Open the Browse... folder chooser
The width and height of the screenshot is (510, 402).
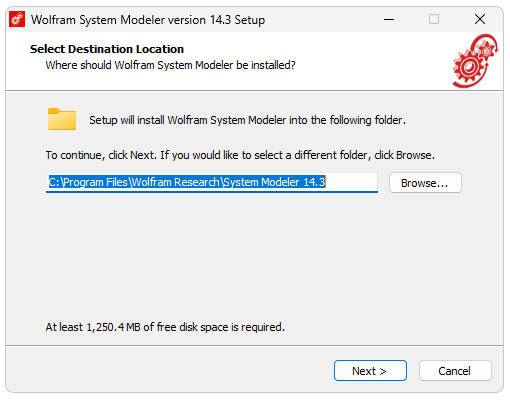pos(425,183)
